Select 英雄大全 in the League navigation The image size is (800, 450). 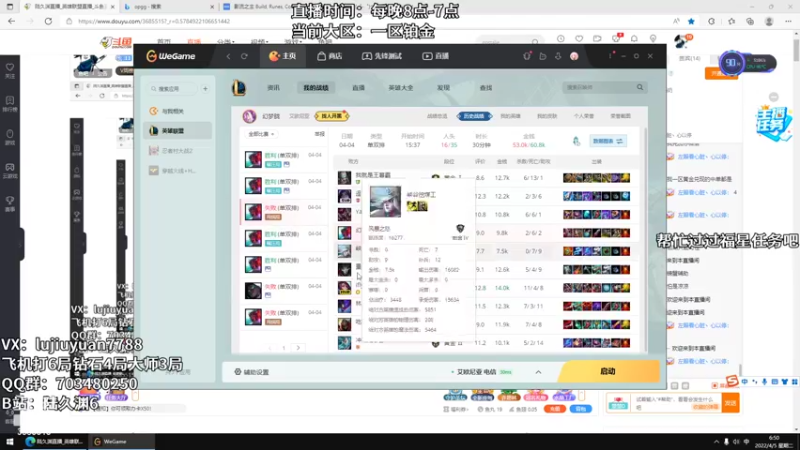pyautogui.click(x=401, y=88)
